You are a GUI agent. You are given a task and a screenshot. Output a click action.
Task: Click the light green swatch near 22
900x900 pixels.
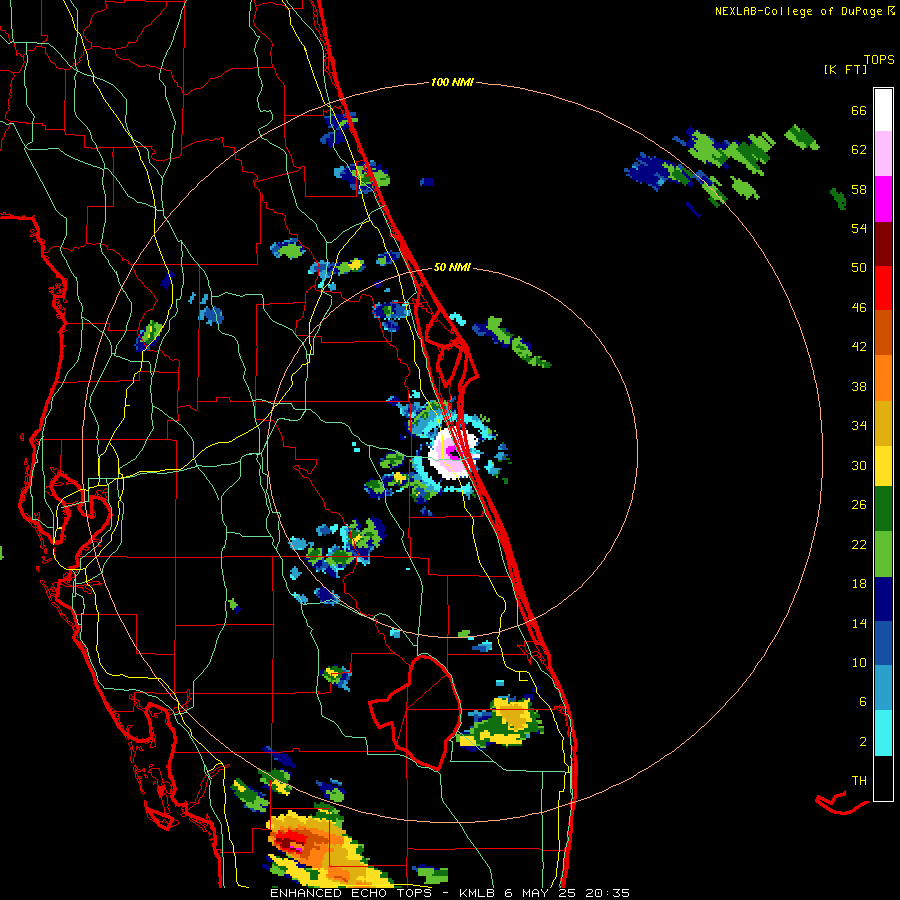click(x=883, y=554)
